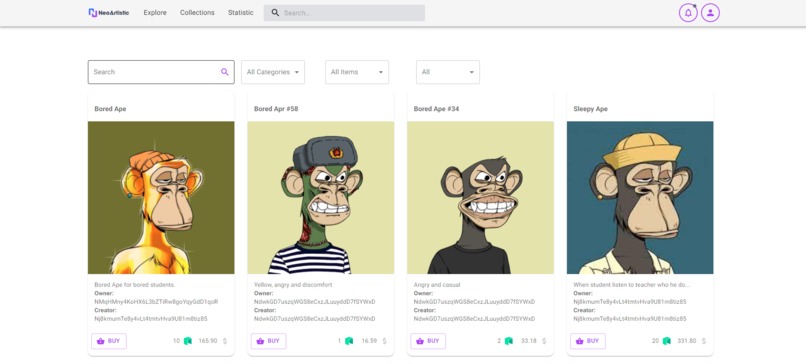This screenshot has width=806, height=364.
Task: Click the dollar sign beside 16.59
Action: 384,341
